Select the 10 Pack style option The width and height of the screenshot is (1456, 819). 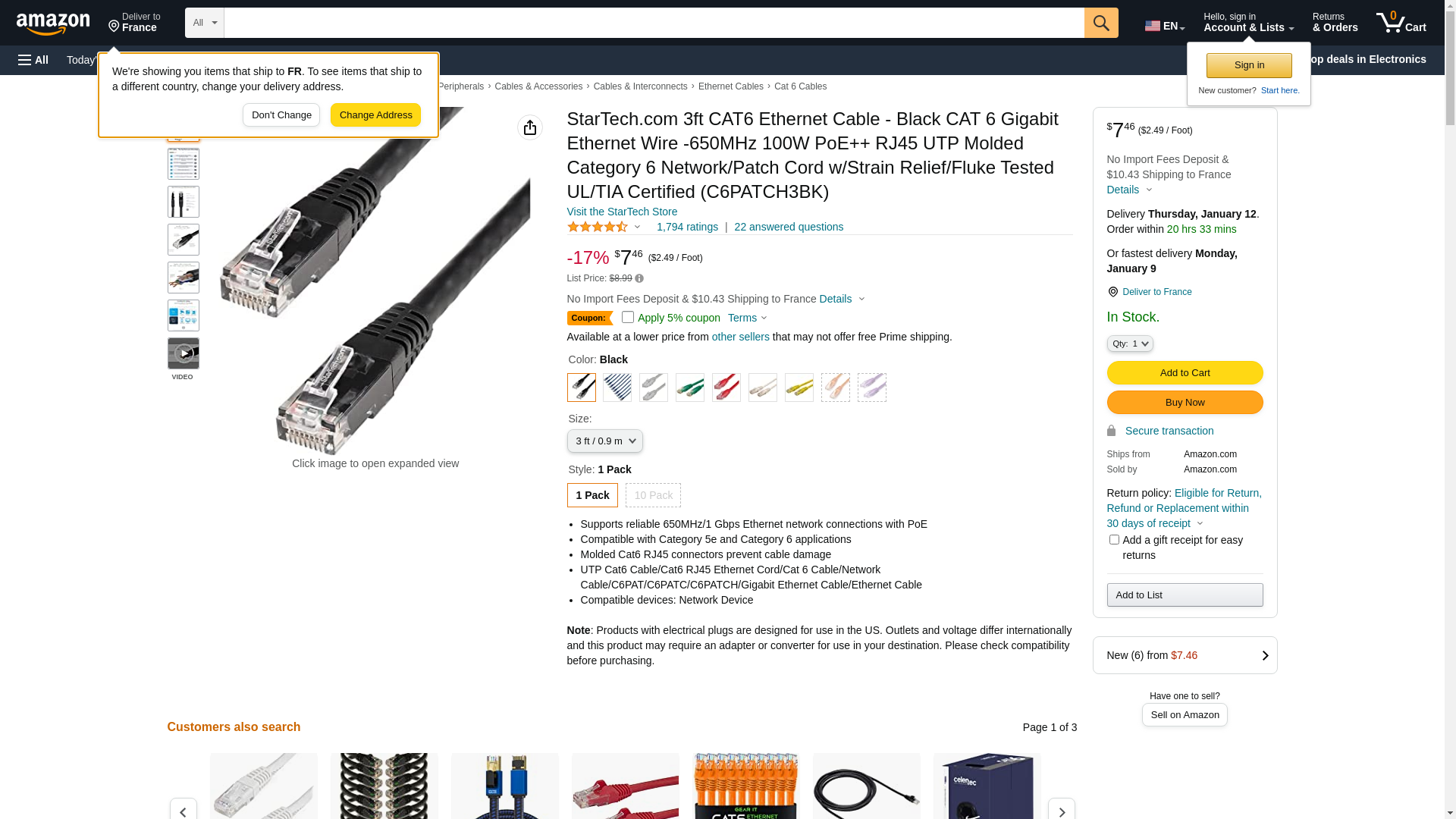pyautogui.click(x=653, y=495)
